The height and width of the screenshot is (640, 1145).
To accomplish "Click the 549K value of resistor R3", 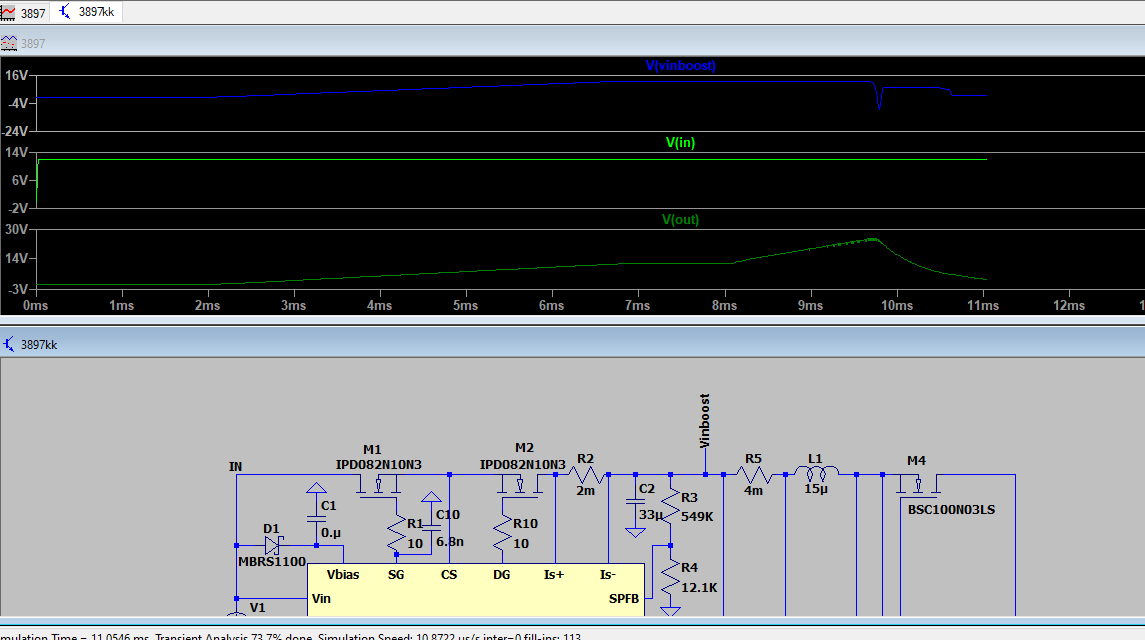I will pyautogui.click(x=697, y=516).
